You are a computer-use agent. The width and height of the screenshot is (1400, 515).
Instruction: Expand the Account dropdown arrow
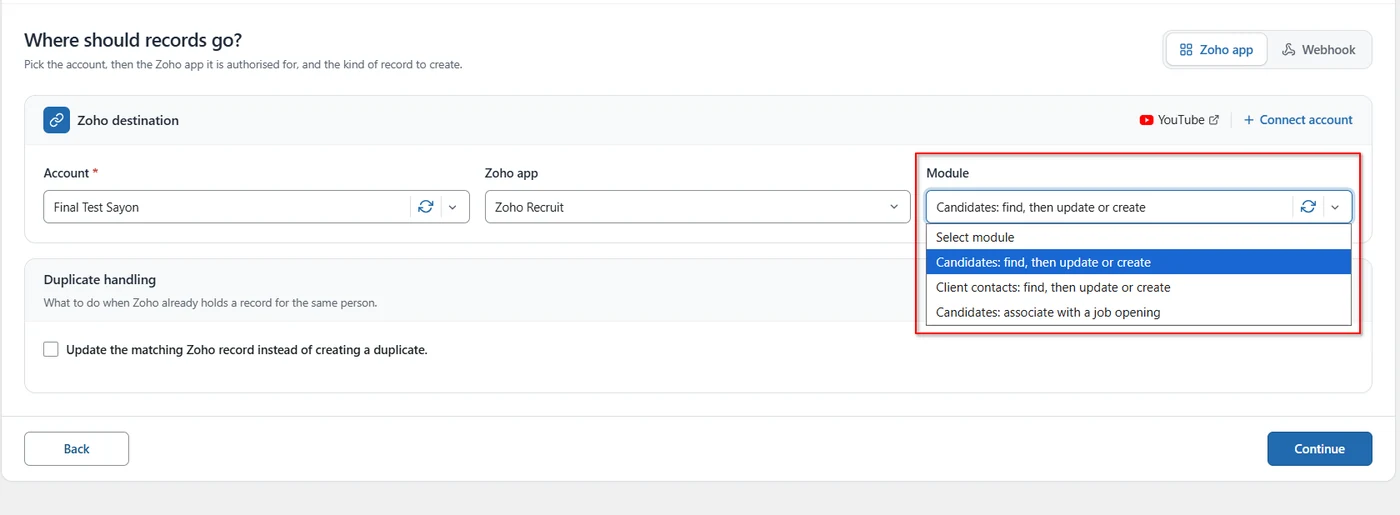tap(452, 207)
